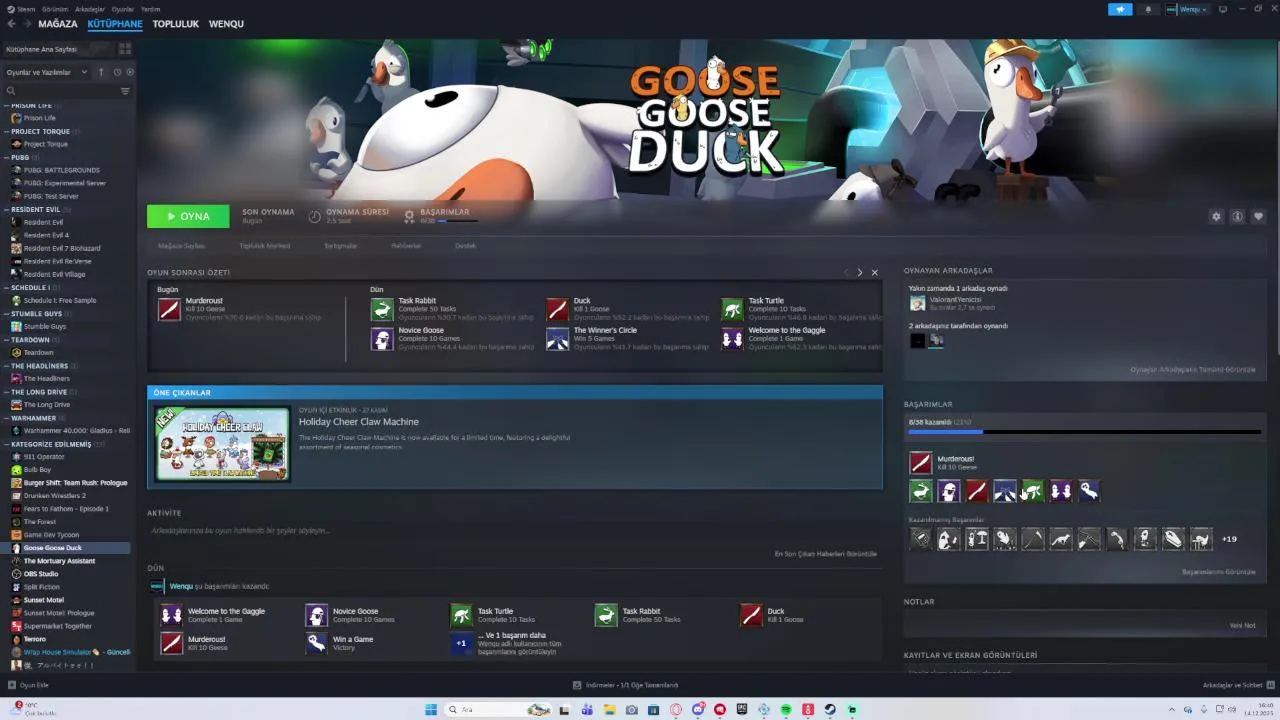Viewport: 1280px width, 720px height.
Task: Switch library to grid collections view
Action: click(x=125, y=48)
